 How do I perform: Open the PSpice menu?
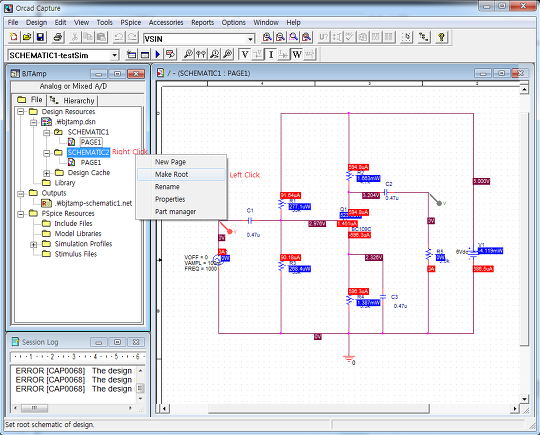[131, 22]
